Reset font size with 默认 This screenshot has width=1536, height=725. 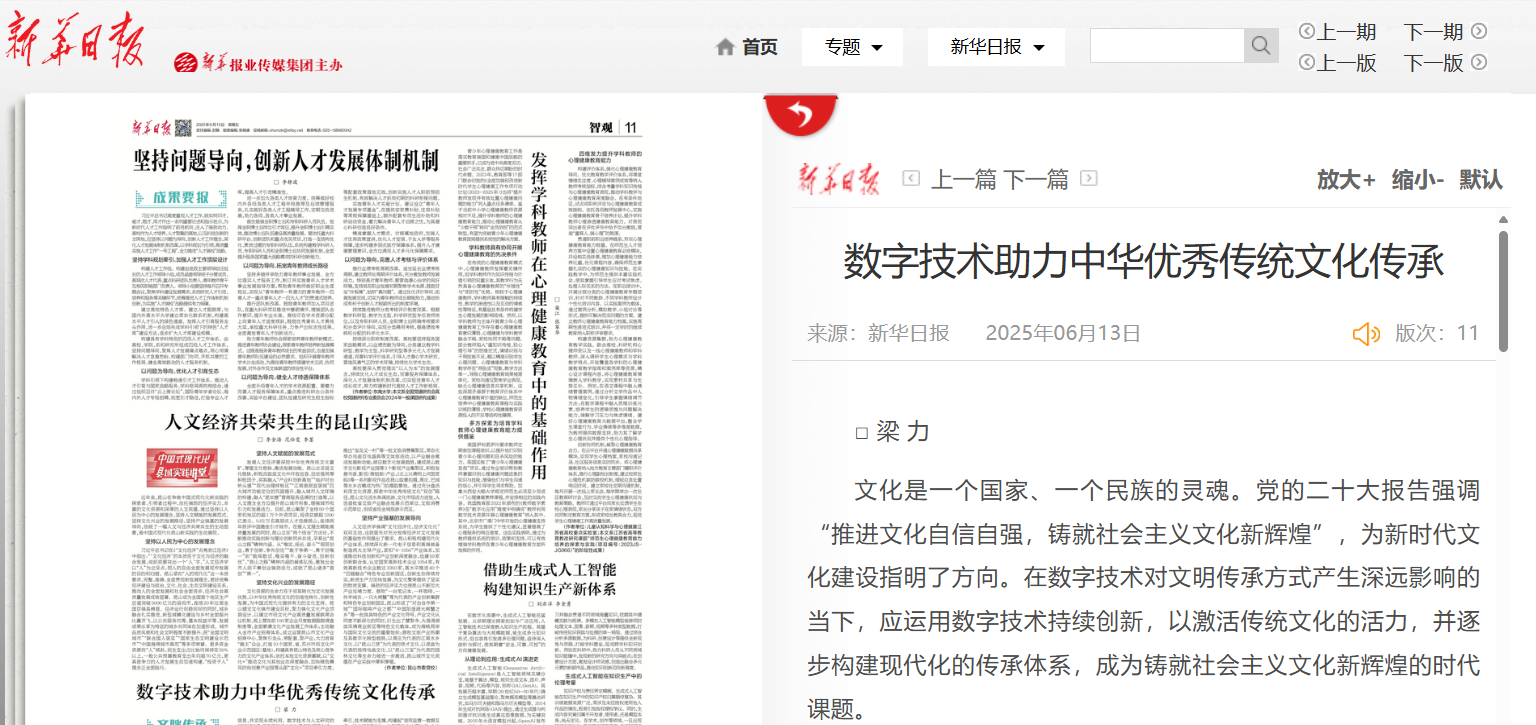point(1480,180)
